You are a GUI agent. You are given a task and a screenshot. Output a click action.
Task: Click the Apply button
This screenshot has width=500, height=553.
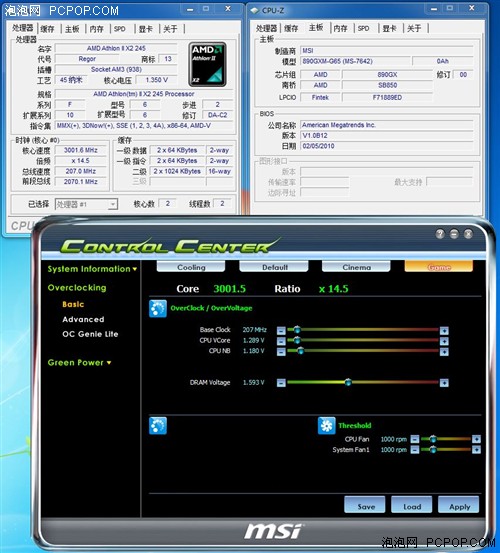pyautogui.click(x=458, y=505)
